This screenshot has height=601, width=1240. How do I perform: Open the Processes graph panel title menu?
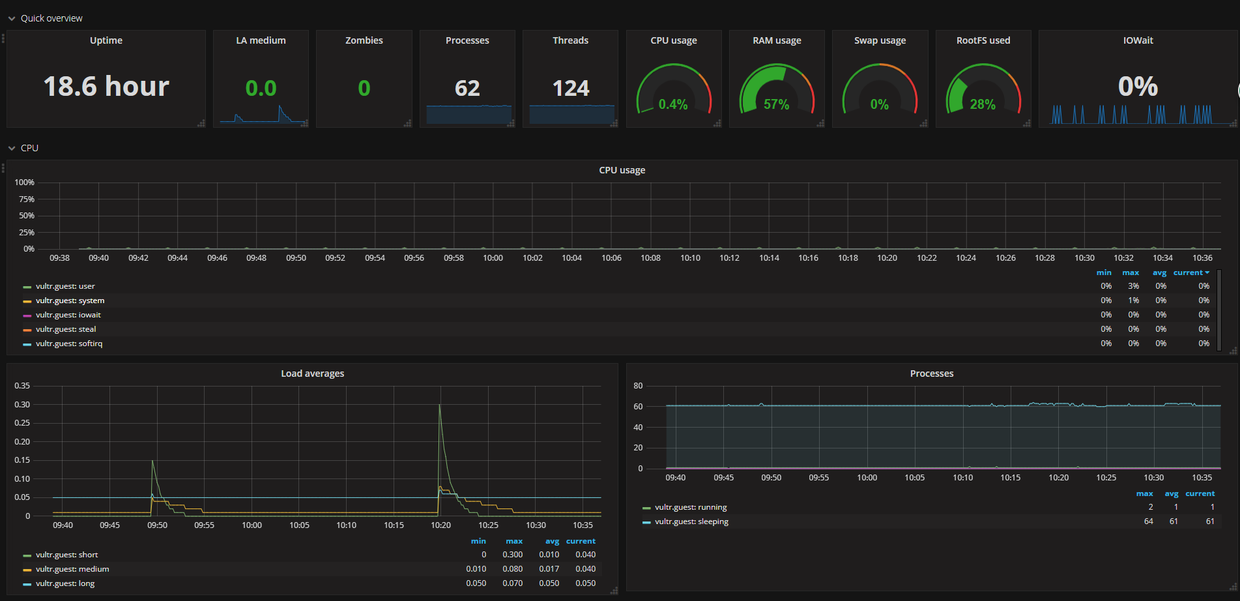932,373
